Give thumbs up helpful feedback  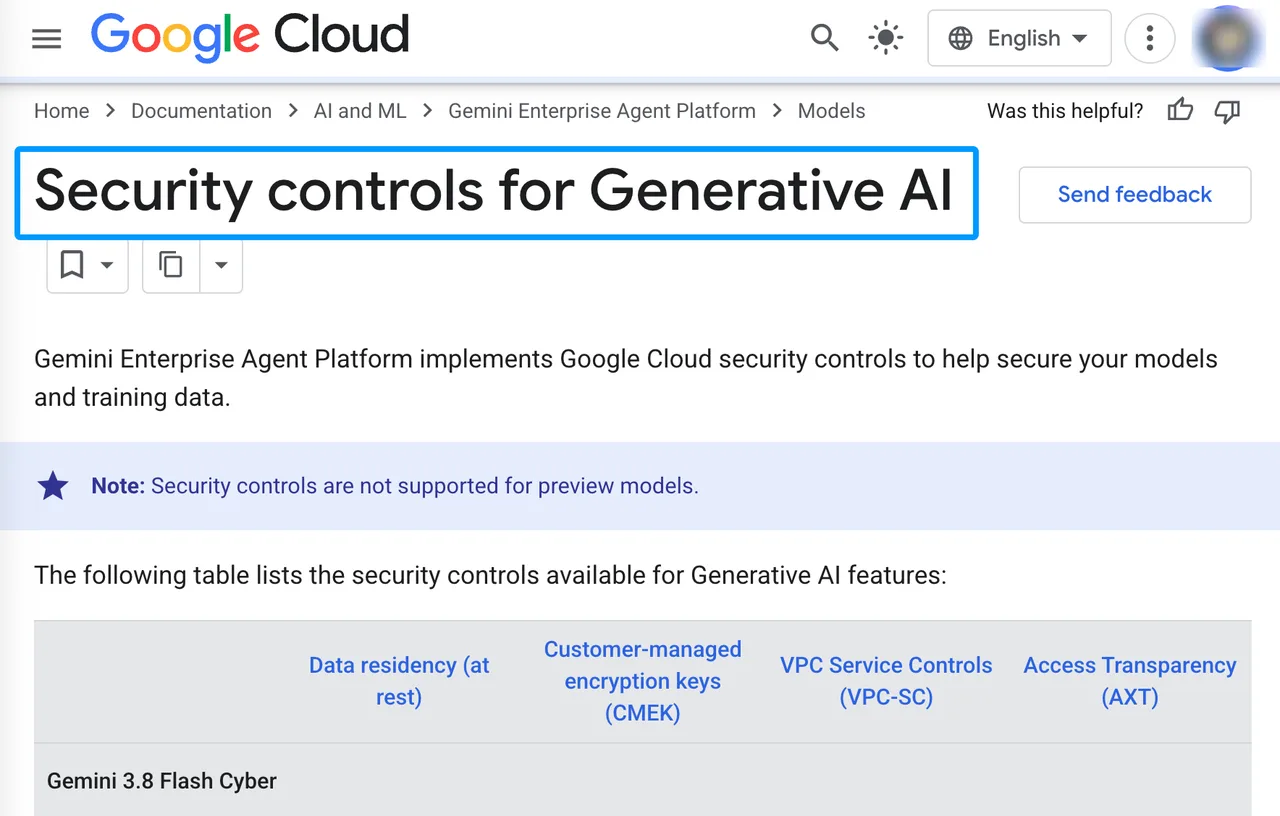pyautogui.click(x=1181, y=111)
